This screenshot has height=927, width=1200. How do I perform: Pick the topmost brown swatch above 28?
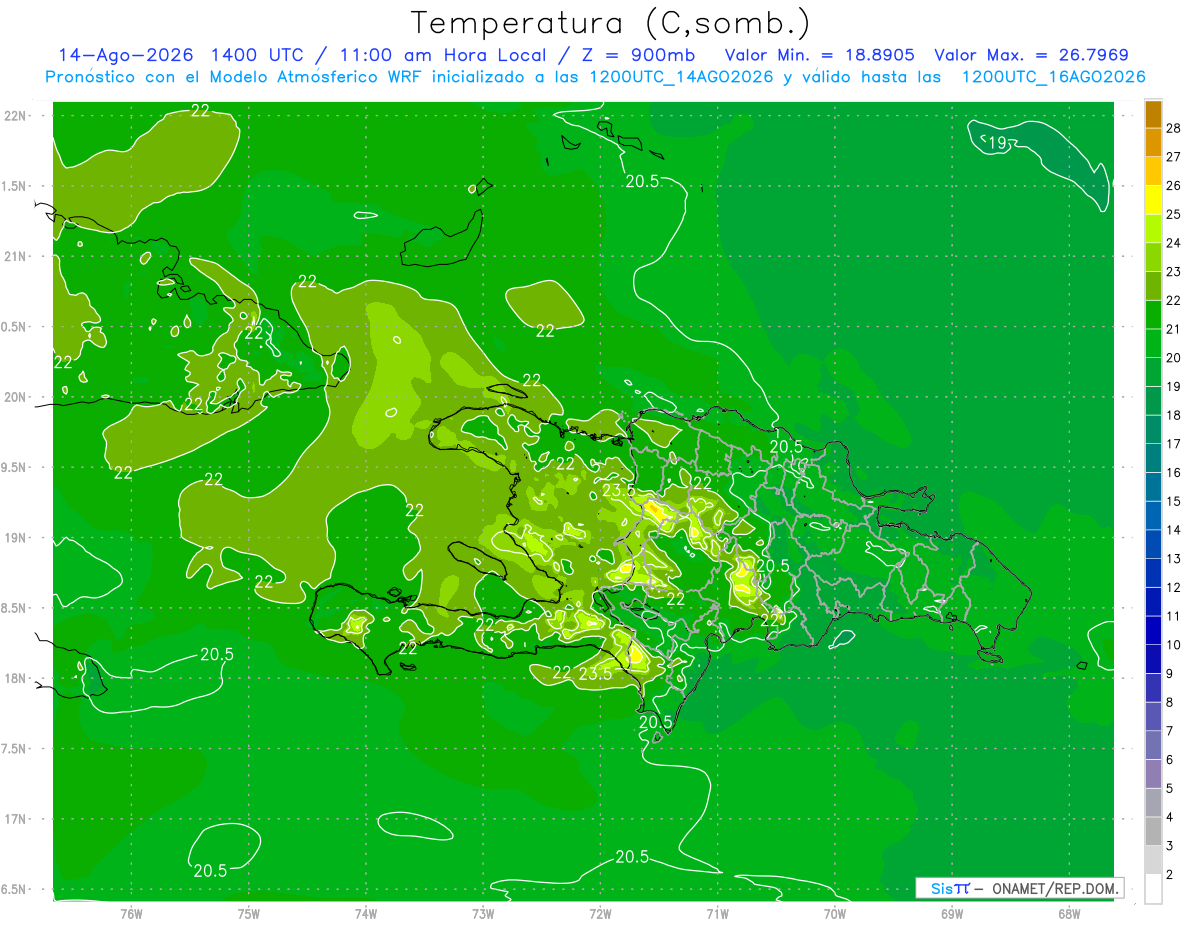click(1153, 114)
